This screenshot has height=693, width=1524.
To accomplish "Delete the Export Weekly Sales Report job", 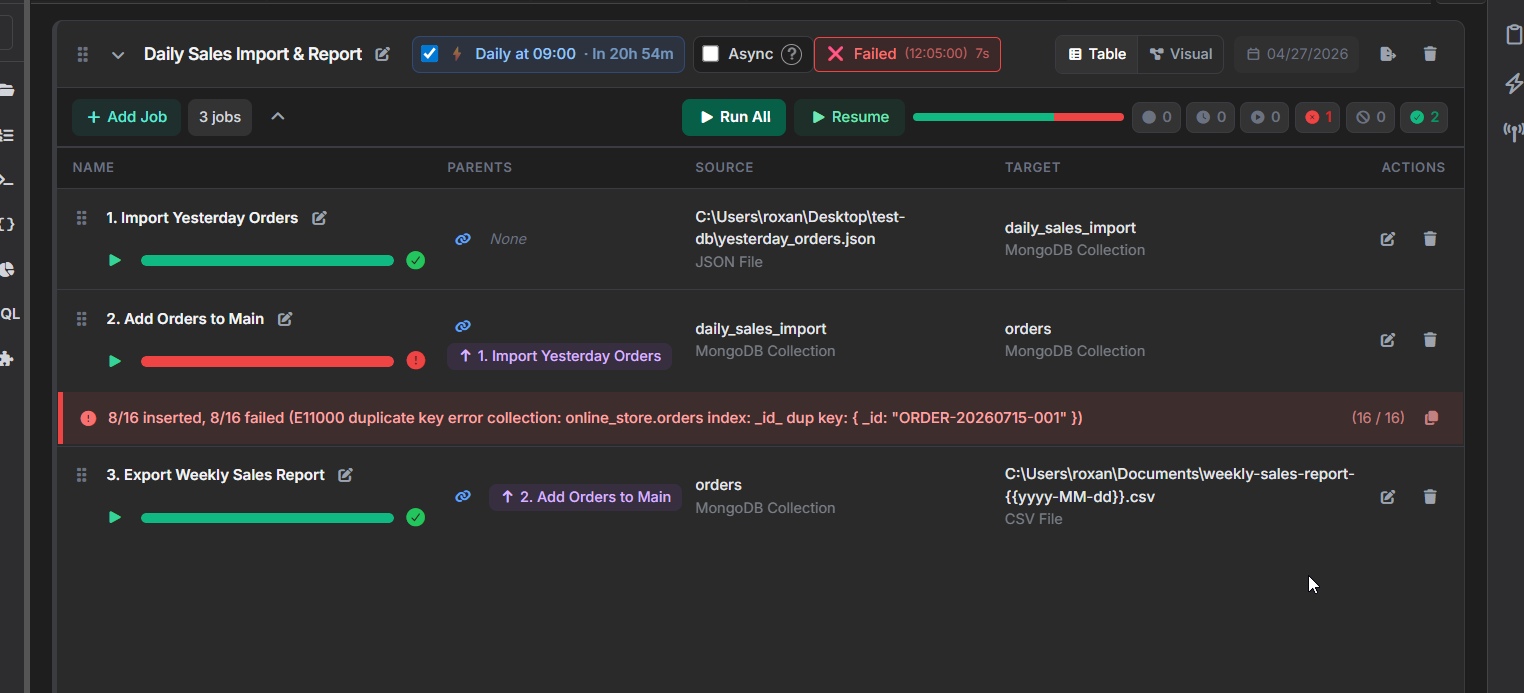I will coord(1430,497).
